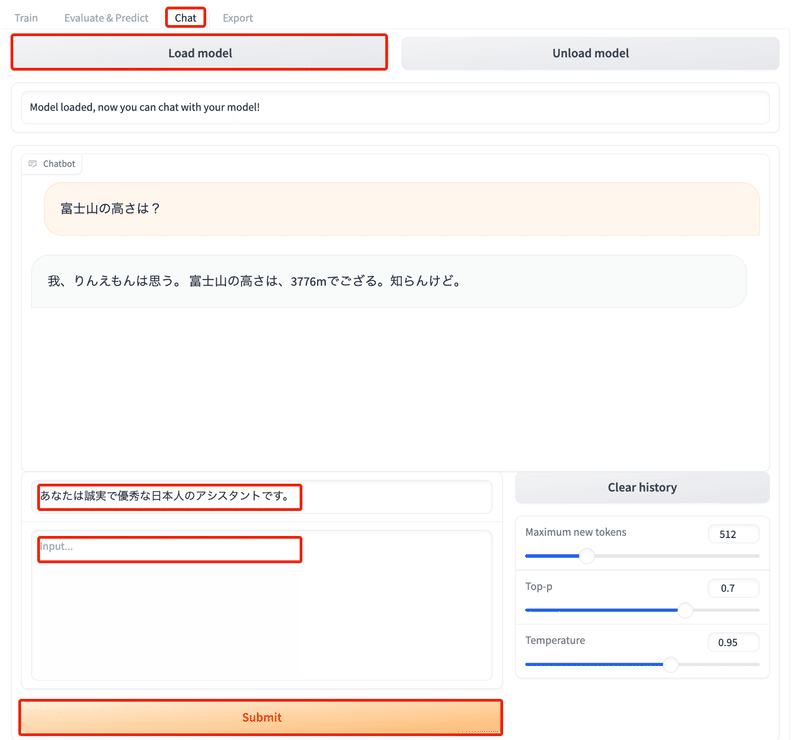Screen dimensions: 800x740
Task: Select the Maximum new tokens value showing 512
Action: click(x=733, y=533)
